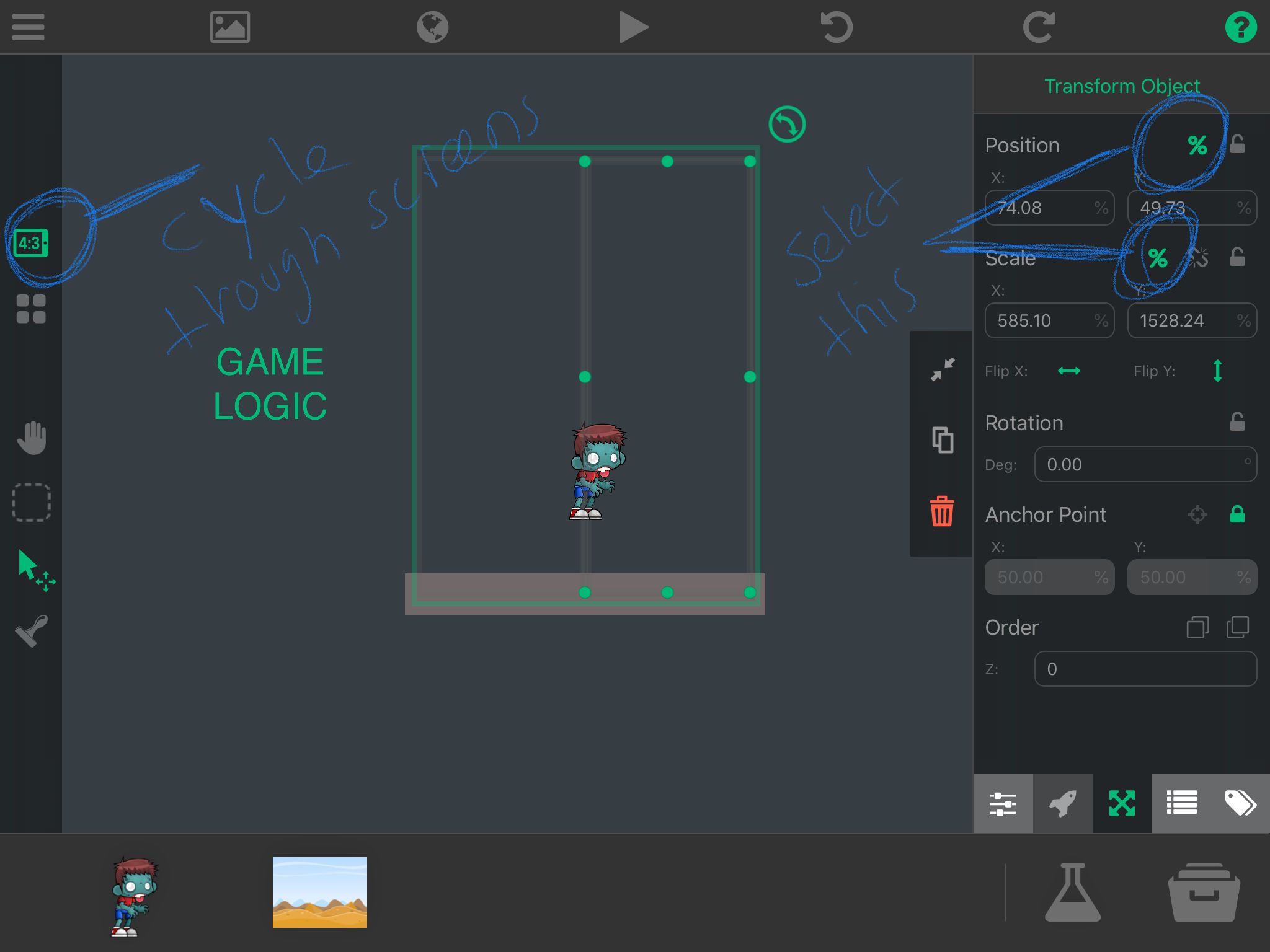Switch to the rocket physics tab
Image resolution: width=1270 pixels, height=952 pixels.
coord(1062,803)
